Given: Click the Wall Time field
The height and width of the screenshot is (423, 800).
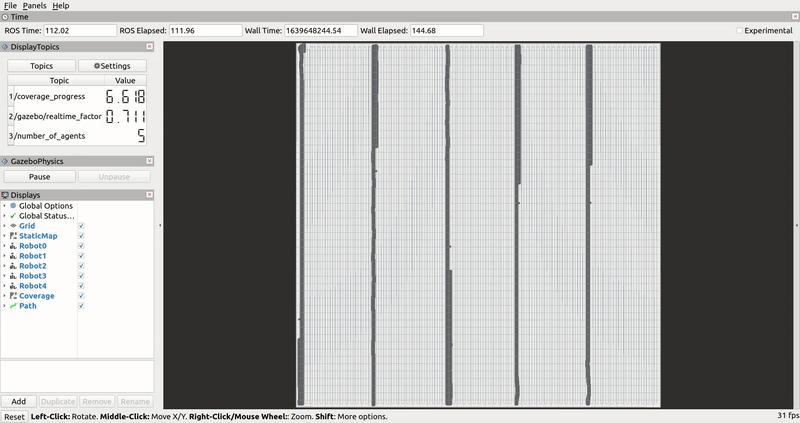Looking at the screenshot, I should [x=321, y=31].
